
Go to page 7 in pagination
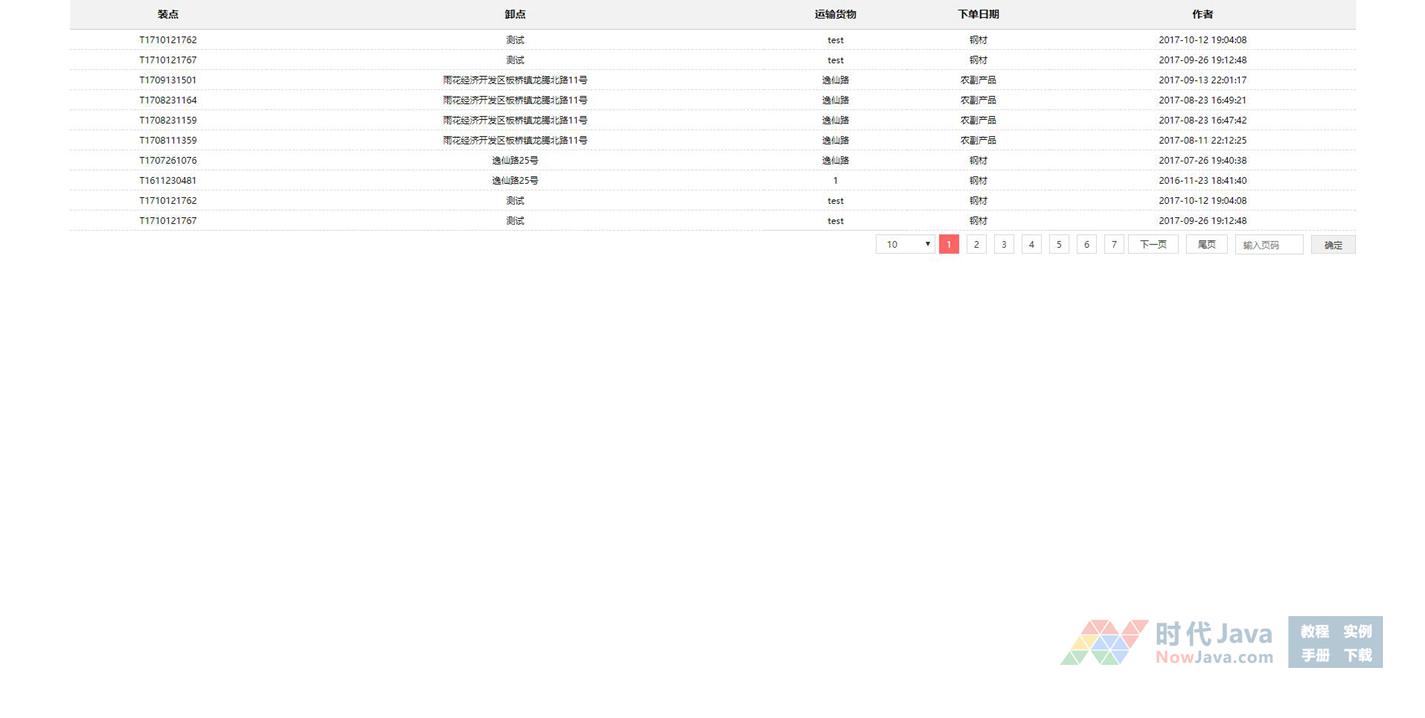[x=1114, y=244]
